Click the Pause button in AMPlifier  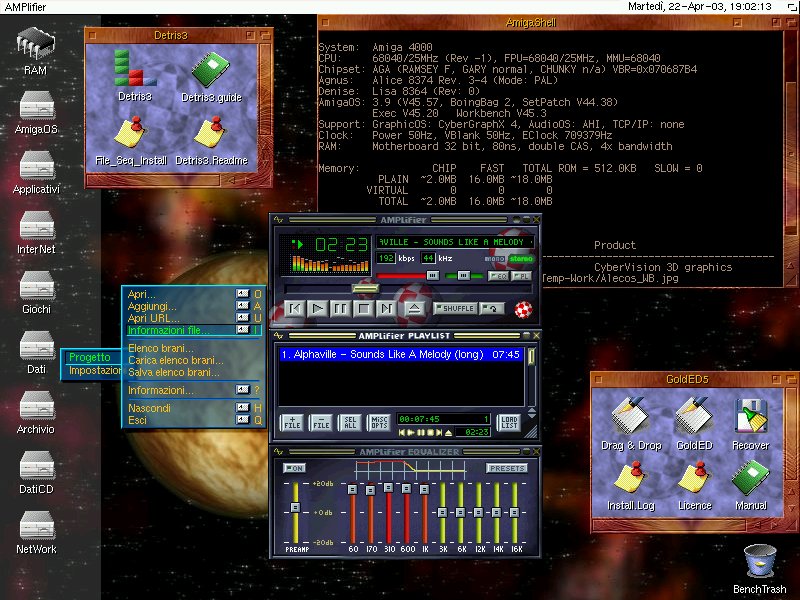click(x=341, y=309)
